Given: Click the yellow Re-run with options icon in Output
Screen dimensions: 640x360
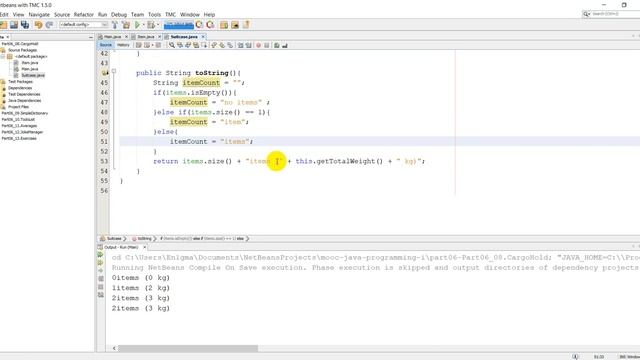Looking at the screenshot, I should click(x=101, y=262).
